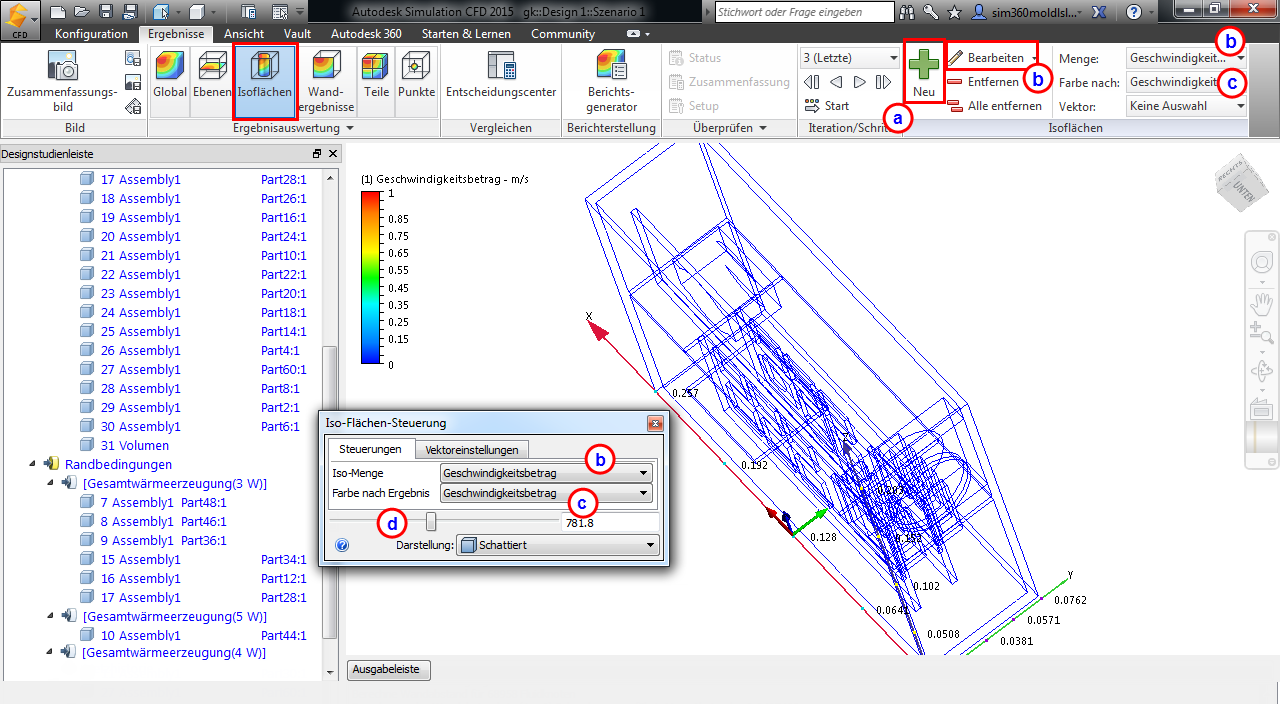
Task: Click Alle entfernen button
Action: [995, 106]
